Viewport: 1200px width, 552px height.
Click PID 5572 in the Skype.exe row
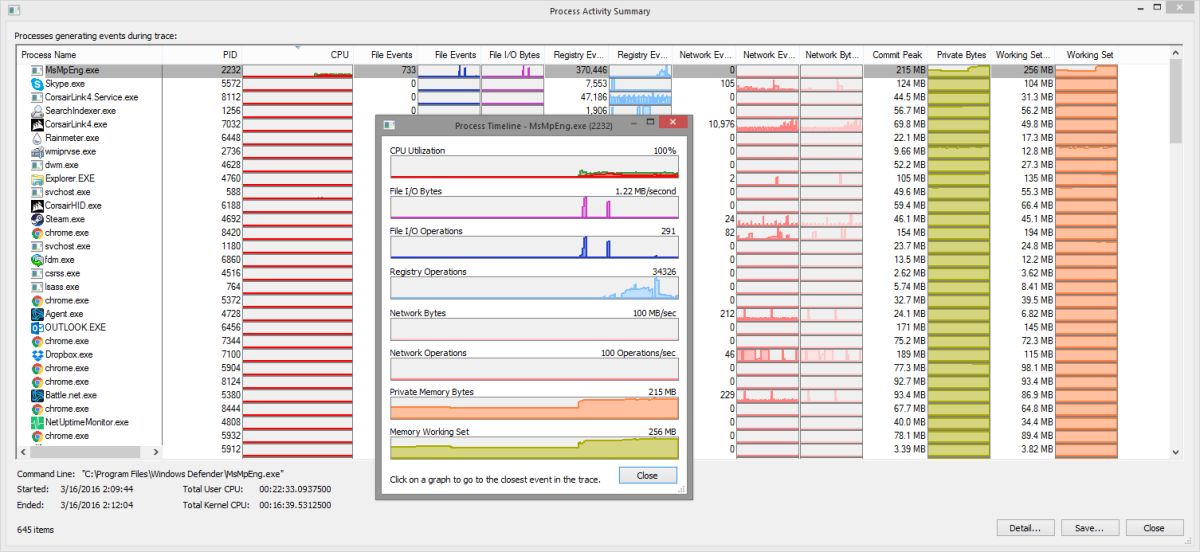(230, 84)
